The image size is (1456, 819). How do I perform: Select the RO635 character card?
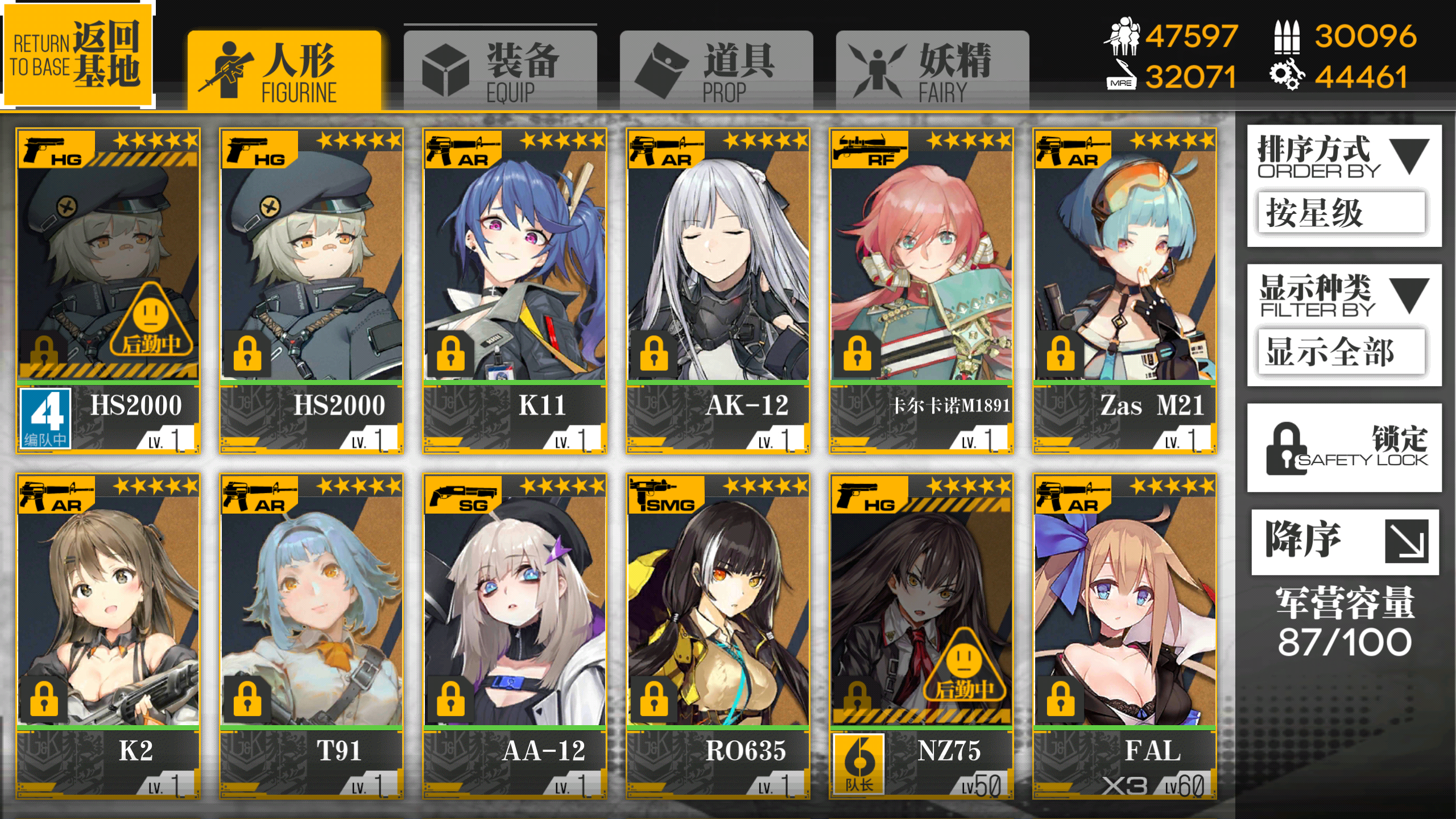click(x=718, y=636)
